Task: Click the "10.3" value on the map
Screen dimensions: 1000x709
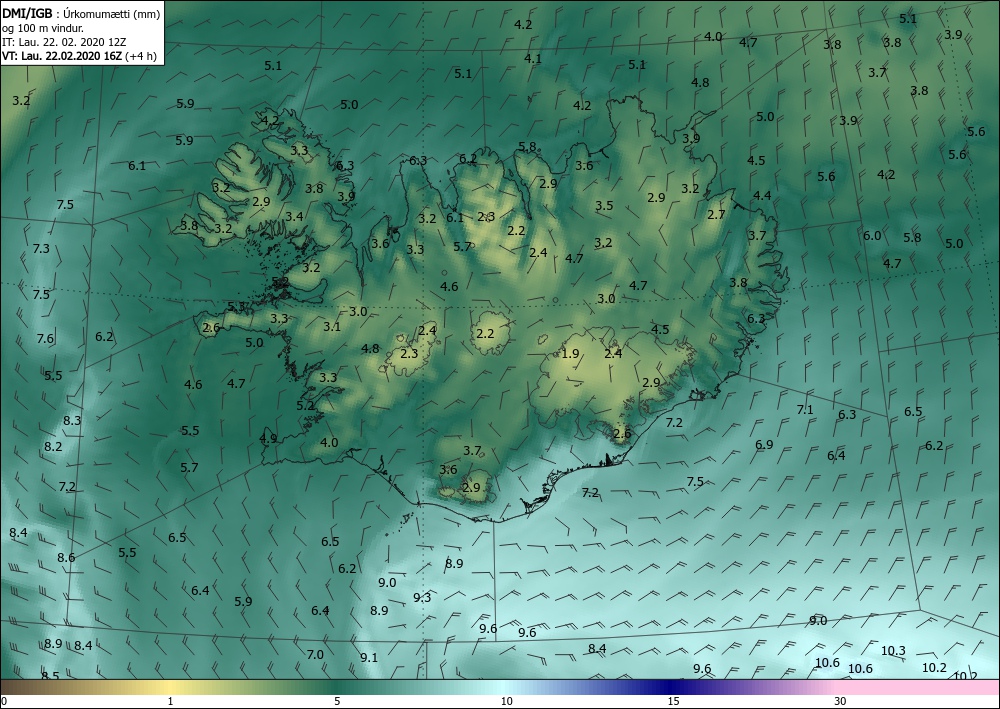Action: click(893, 651)
